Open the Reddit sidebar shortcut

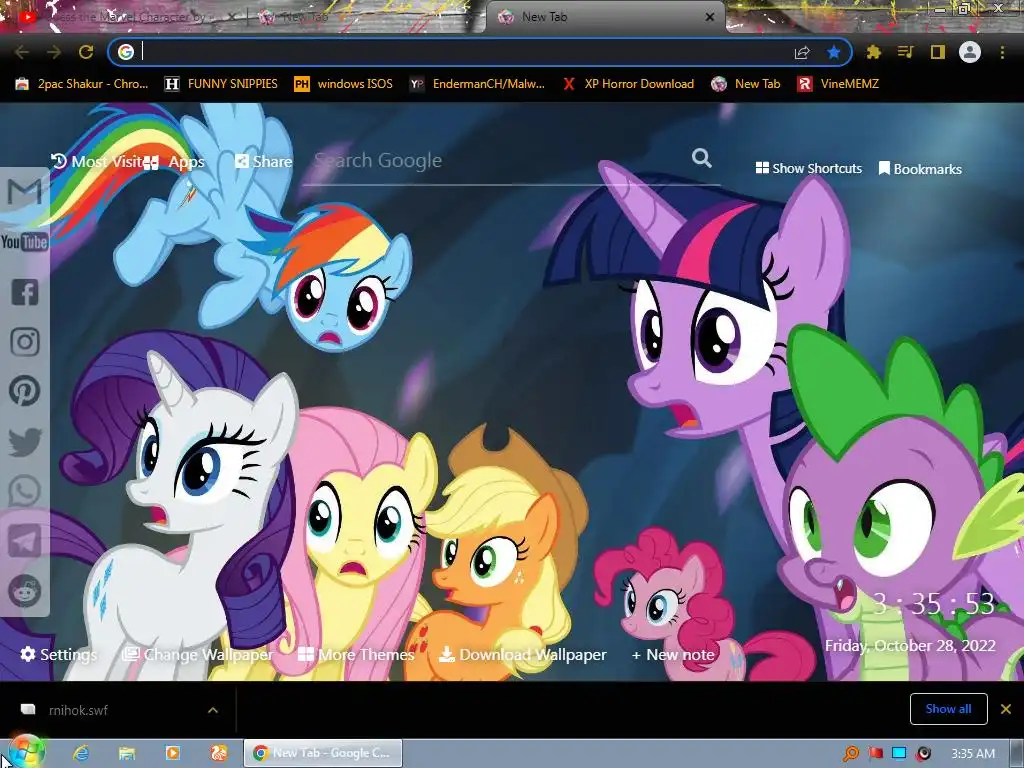(x=25, y=592)
